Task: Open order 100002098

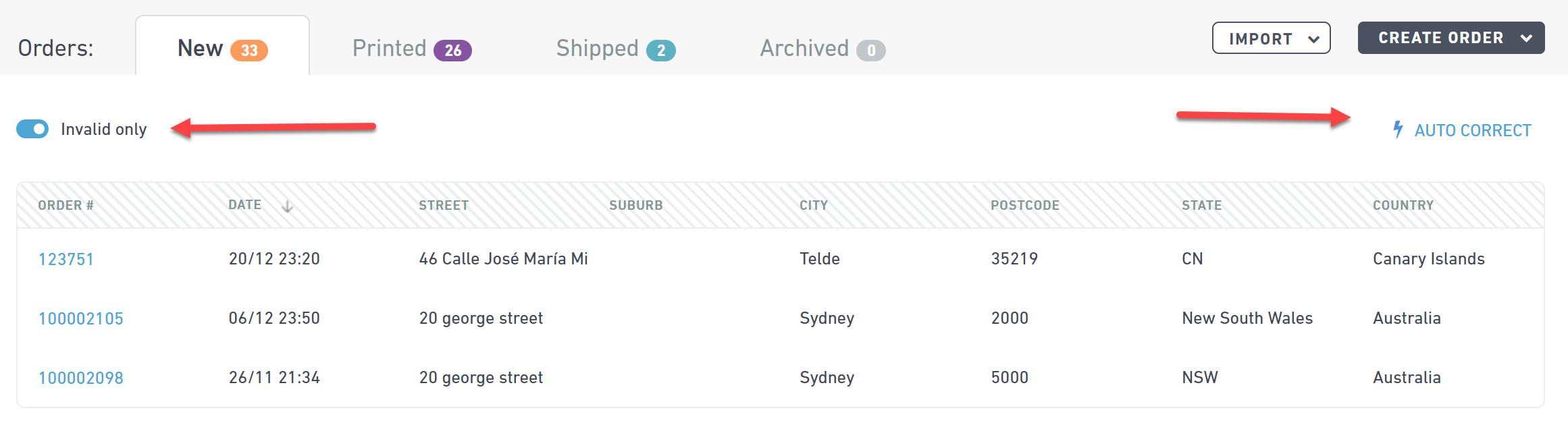Action: pyautogui.click(x=81, y=378)
